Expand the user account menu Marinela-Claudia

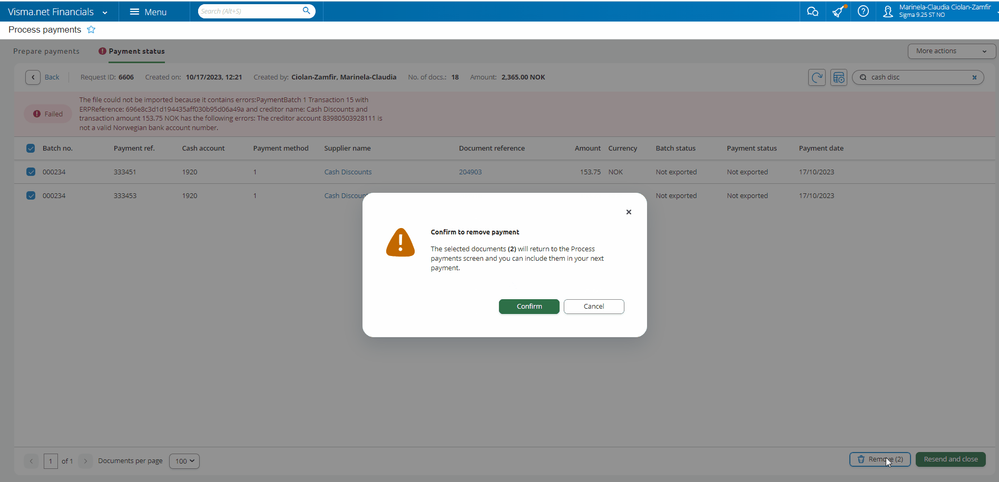[944, 10]
